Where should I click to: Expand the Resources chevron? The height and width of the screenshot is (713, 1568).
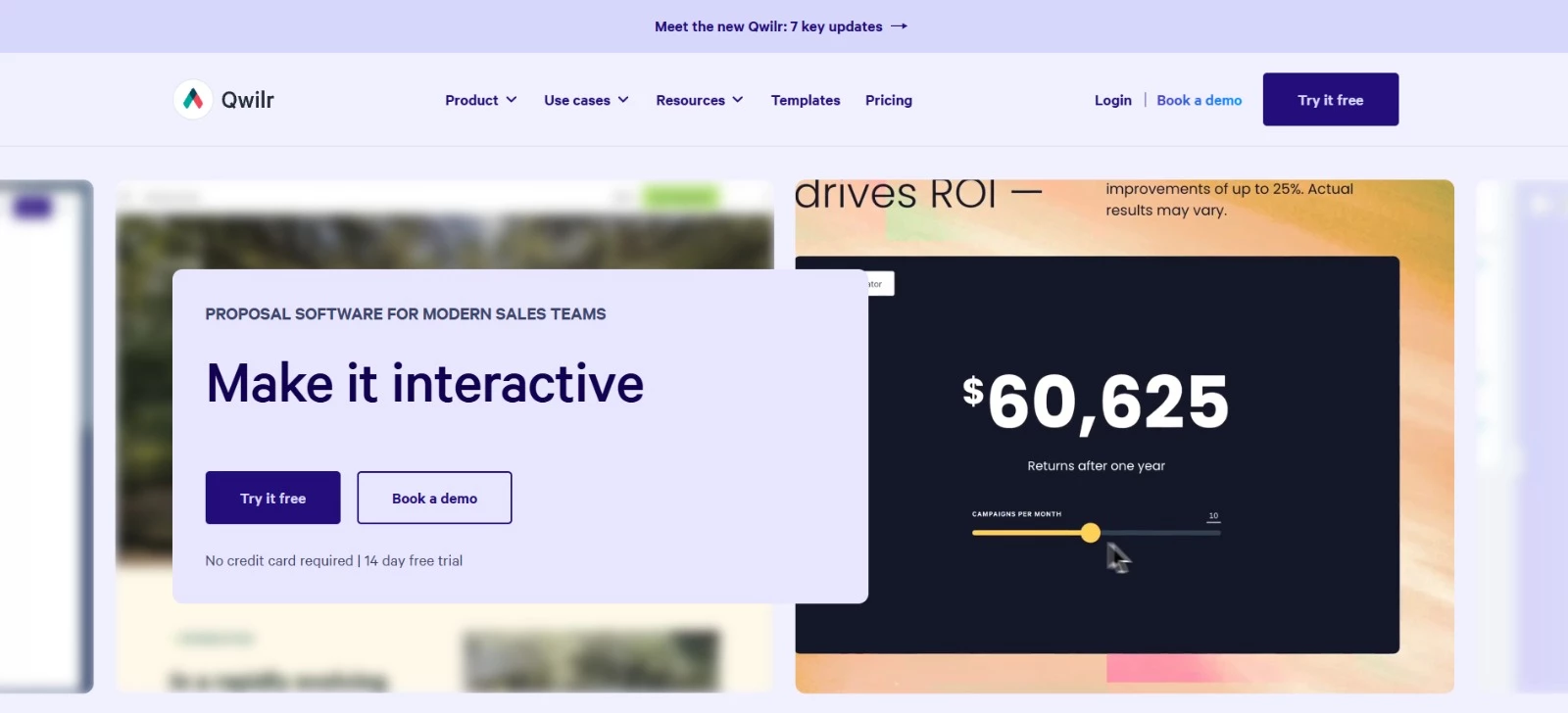(x=738, y=100)
